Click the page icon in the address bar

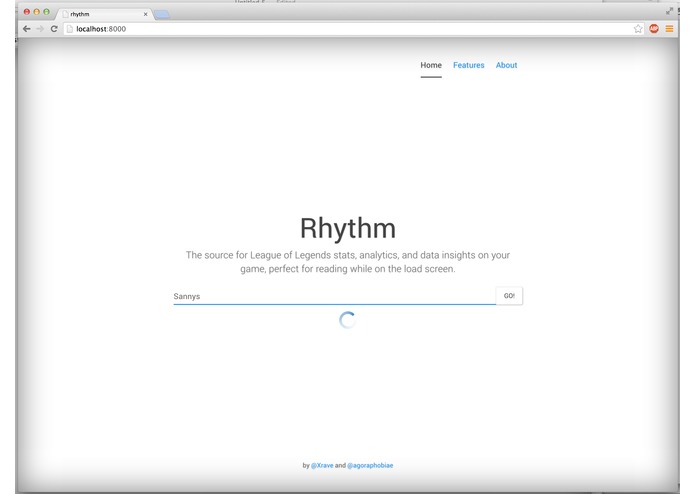[x=70, y=29]
